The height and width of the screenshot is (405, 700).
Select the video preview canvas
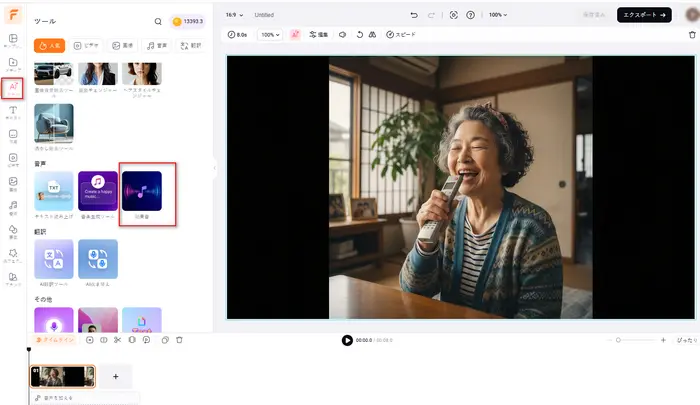click(461, 187)
